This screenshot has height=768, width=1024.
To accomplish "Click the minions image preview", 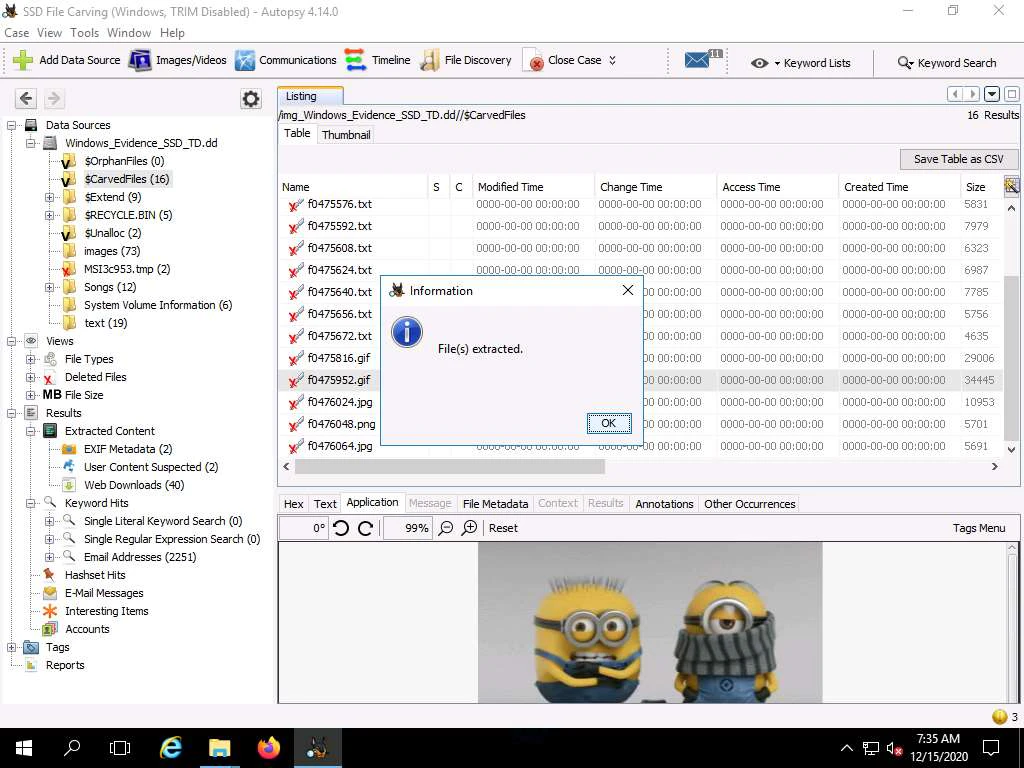I will click(650, 622).
